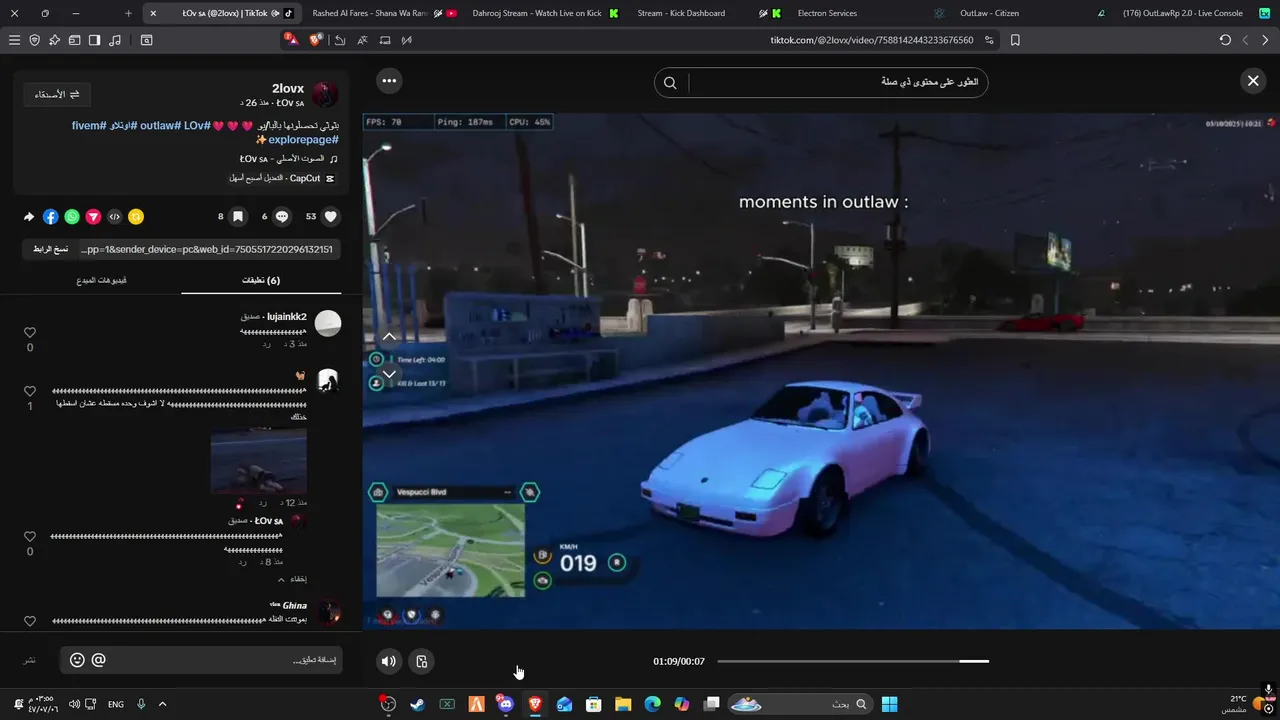Open the Brave Rewards triangle icon
1280x720 pixels.
291,40
